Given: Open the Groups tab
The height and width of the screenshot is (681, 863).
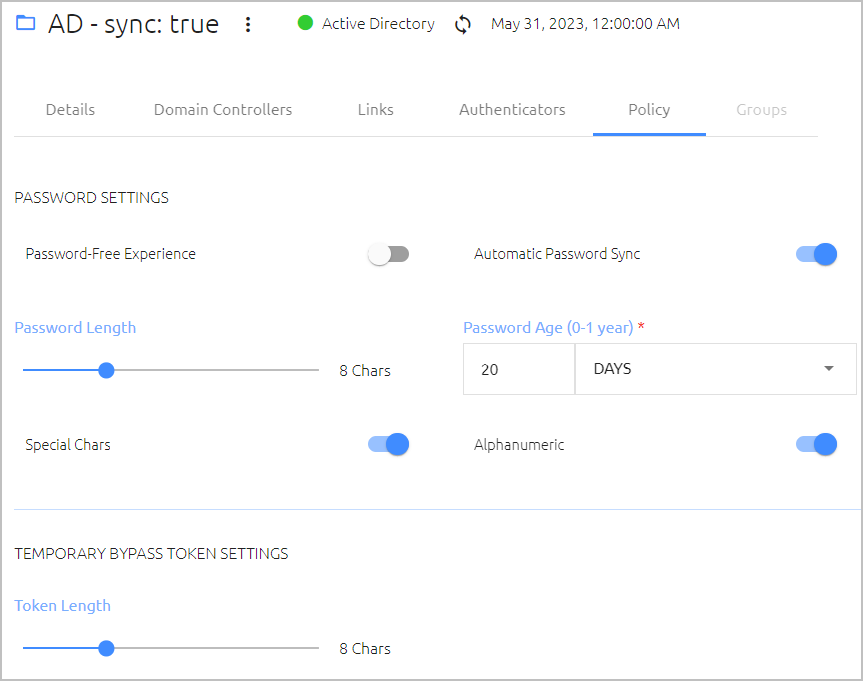Looking at the screenshot, I should 762,110.
